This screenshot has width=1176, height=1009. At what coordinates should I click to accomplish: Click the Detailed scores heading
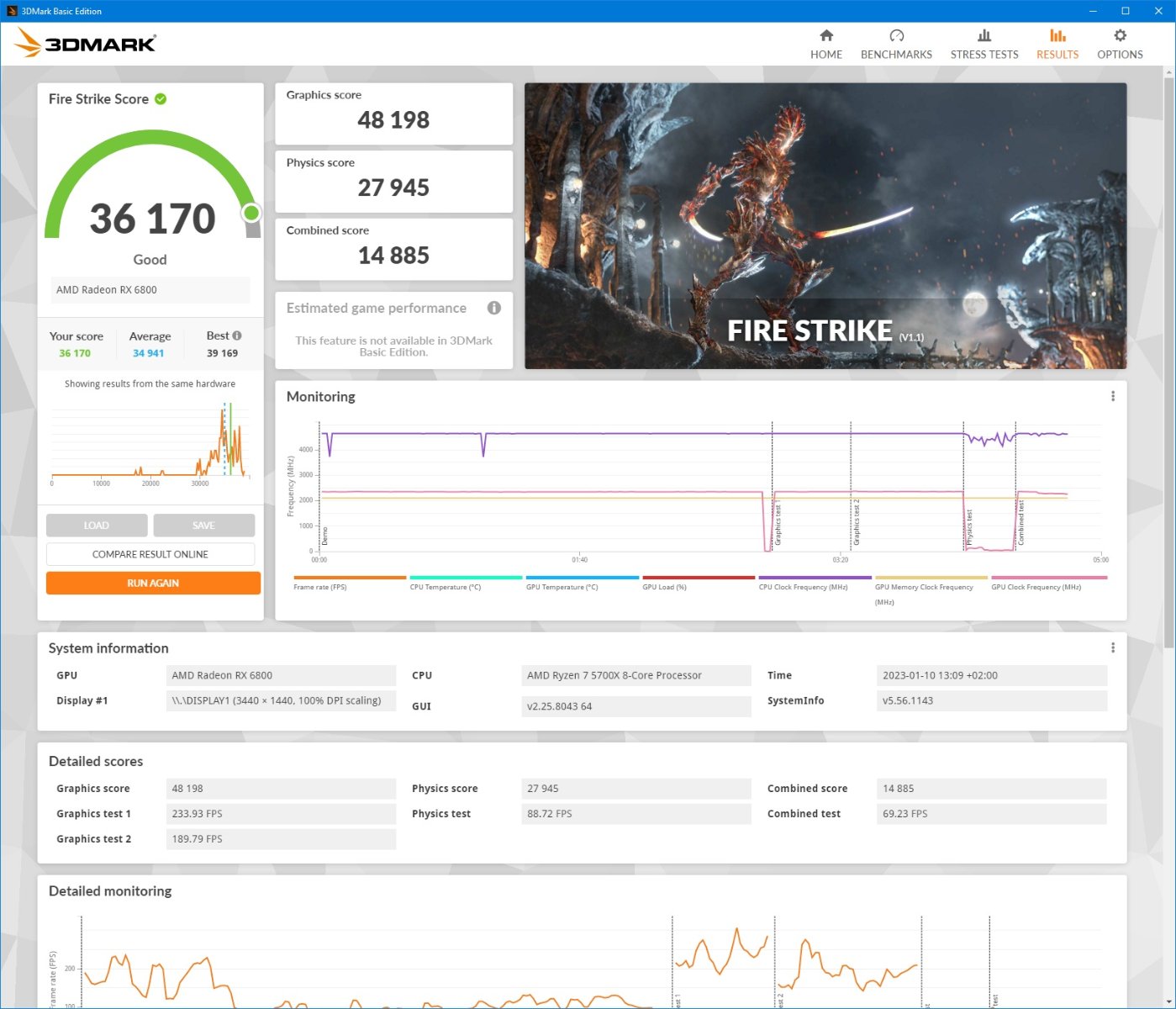(96, 762)
